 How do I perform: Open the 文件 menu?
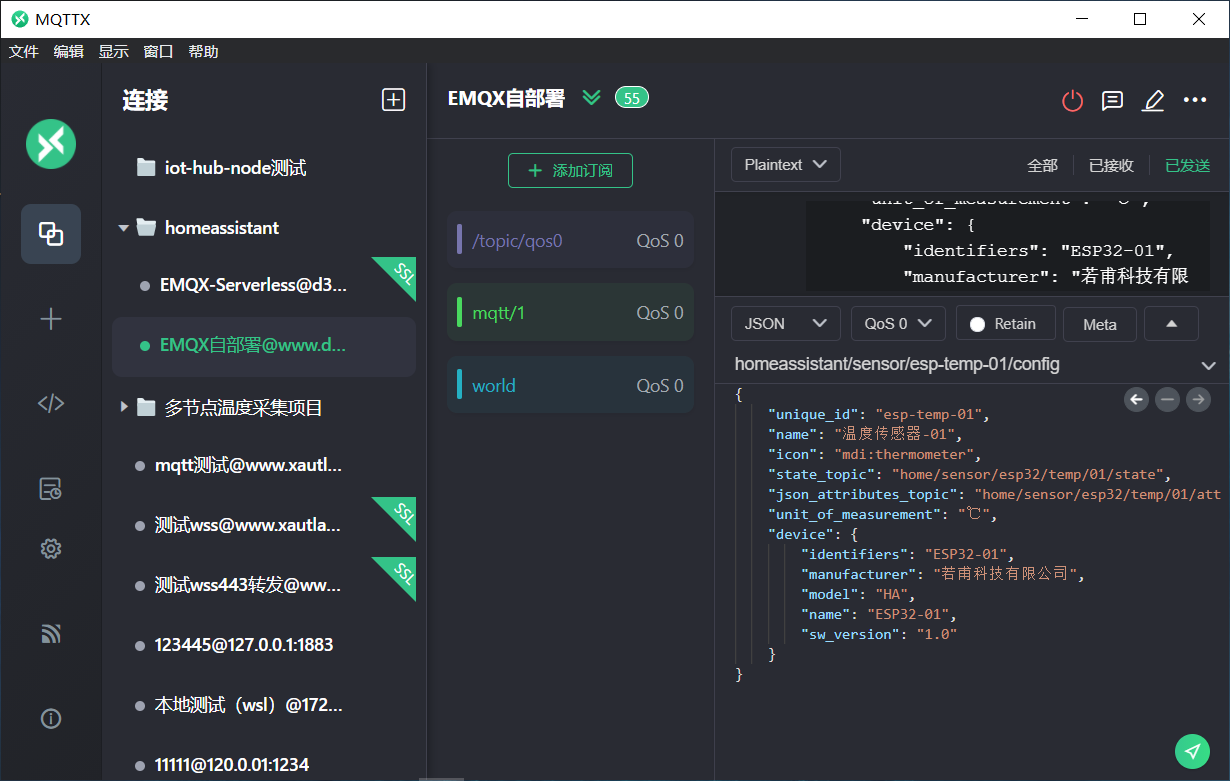[x=24, y=52]
